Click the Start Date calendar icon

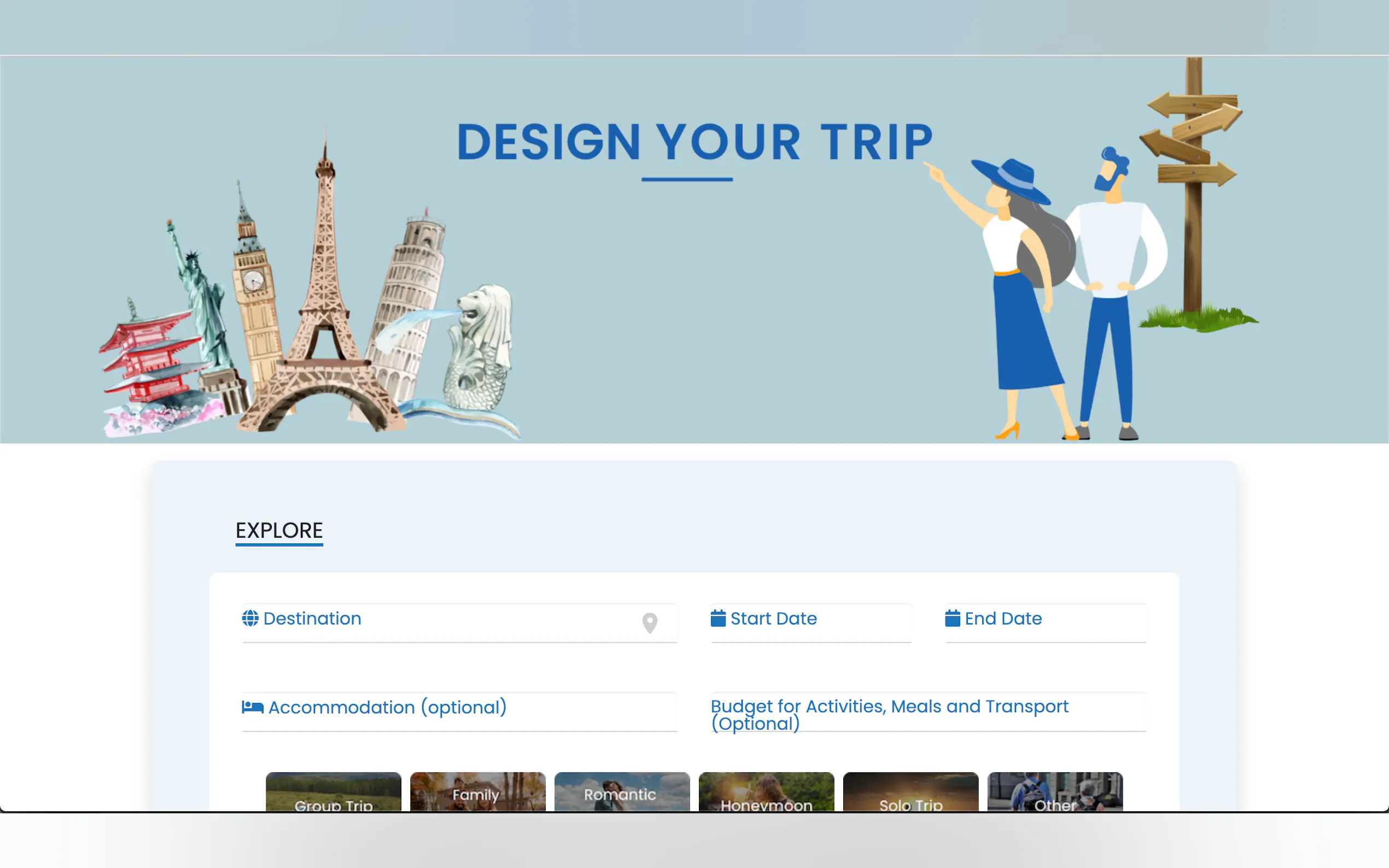click(718, 618)
